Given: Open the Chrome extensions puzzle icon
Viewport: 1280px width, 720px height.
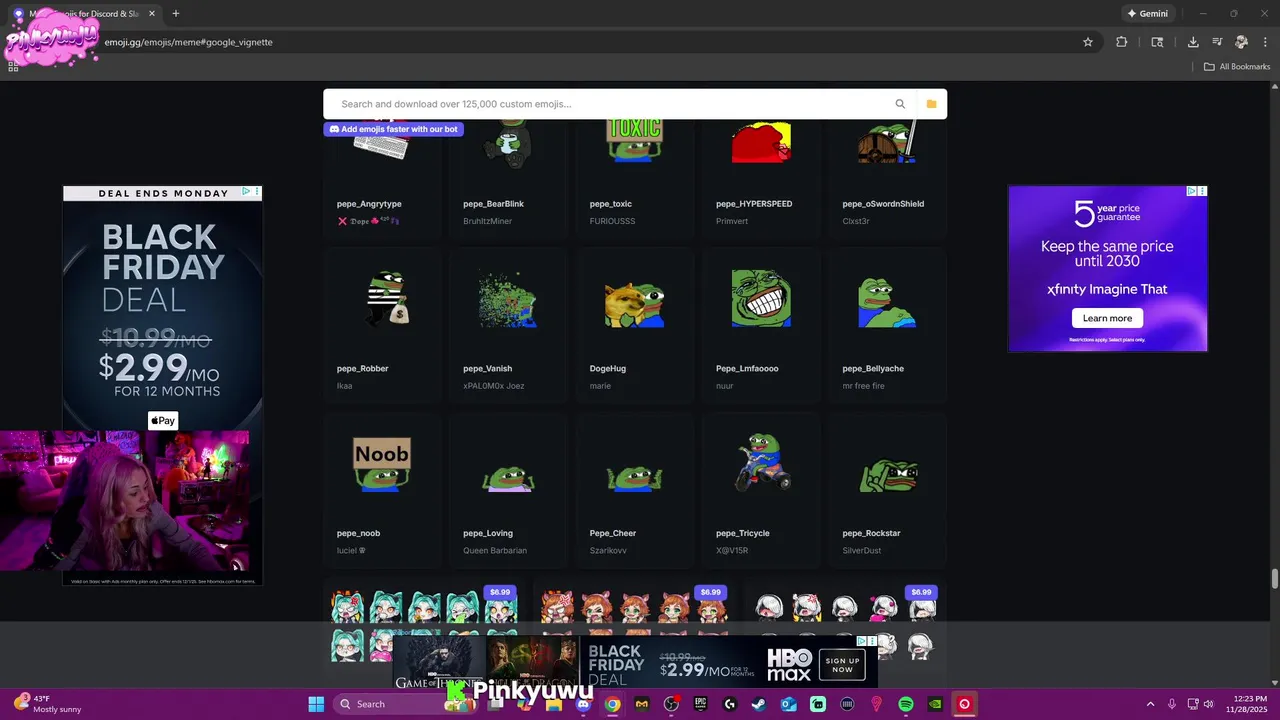Looking at the screenshot, I should coord(1122,42).
